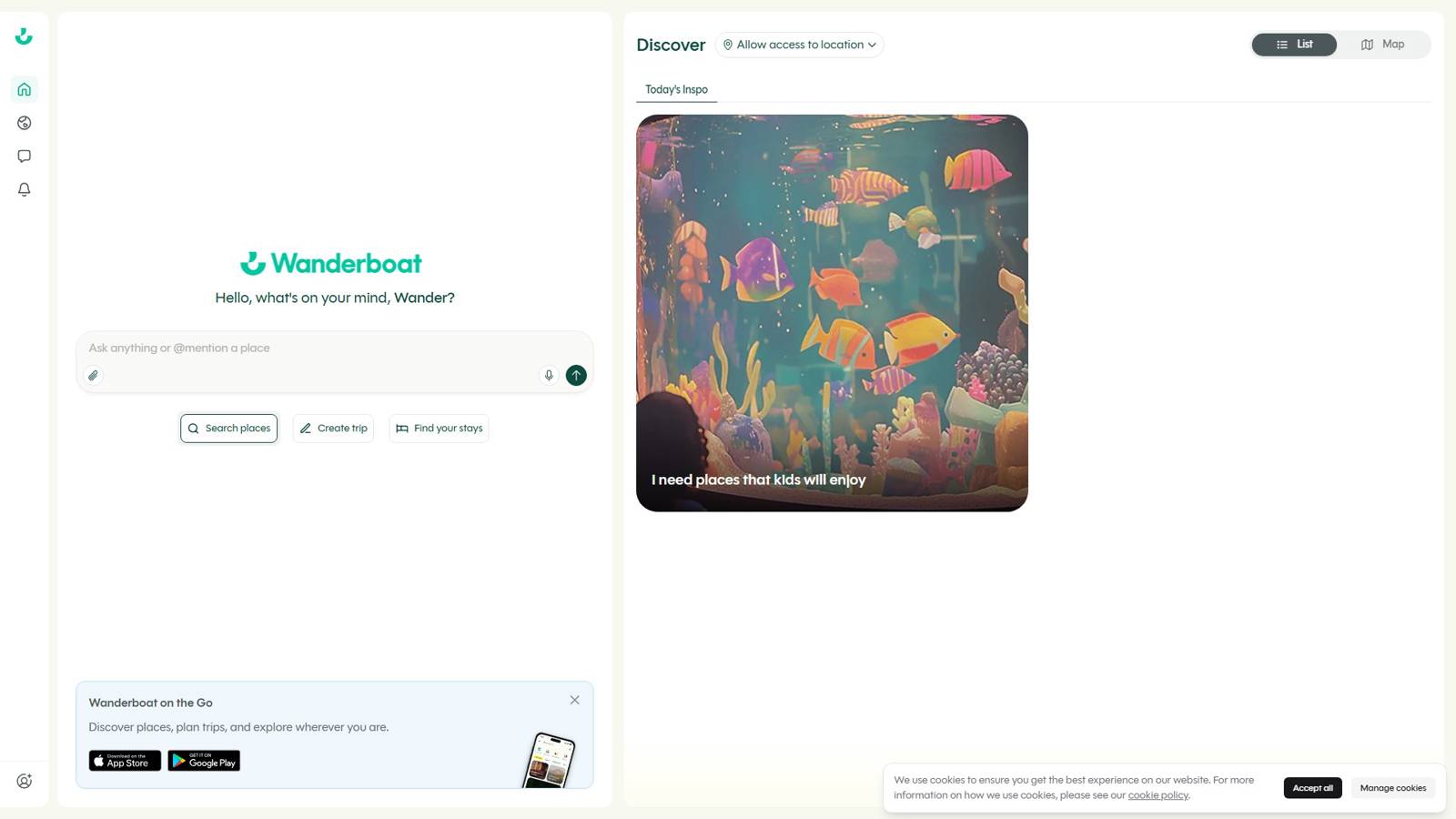Open the notifications bell icon
Viewport: 1456px width, 819px height.
point(25,189)
